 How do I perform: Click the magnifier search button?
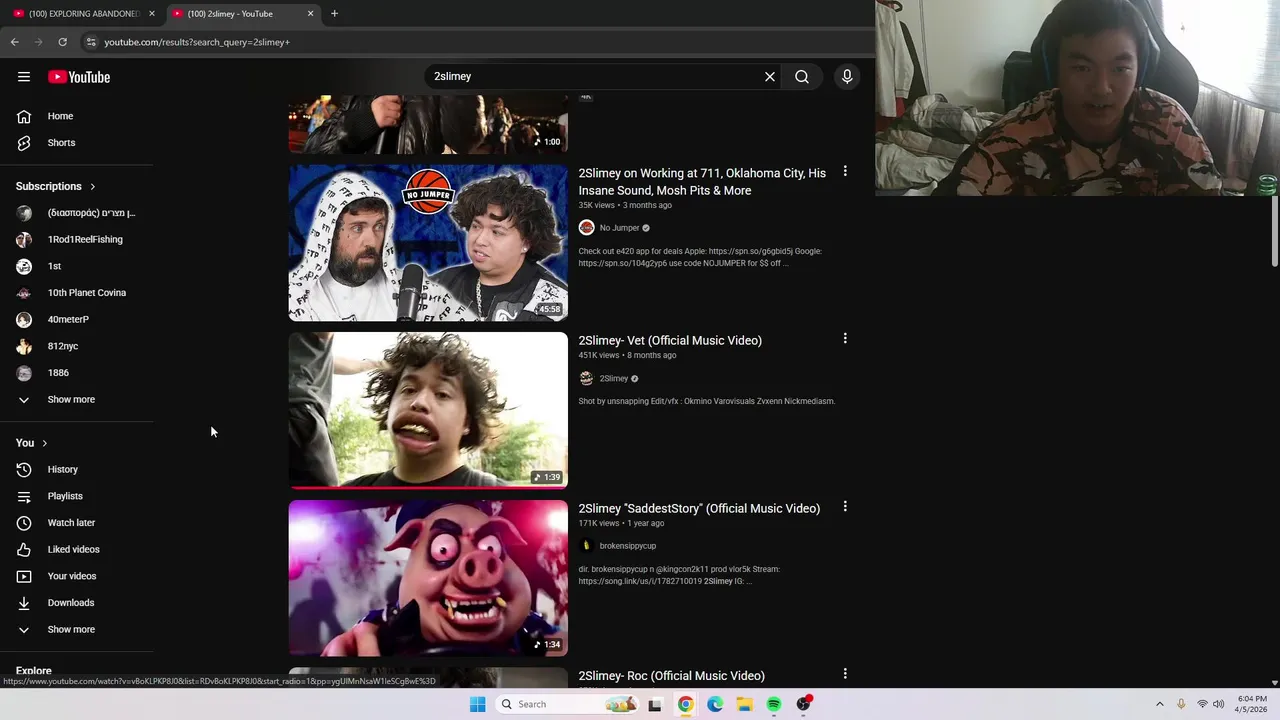click(802, 77)
